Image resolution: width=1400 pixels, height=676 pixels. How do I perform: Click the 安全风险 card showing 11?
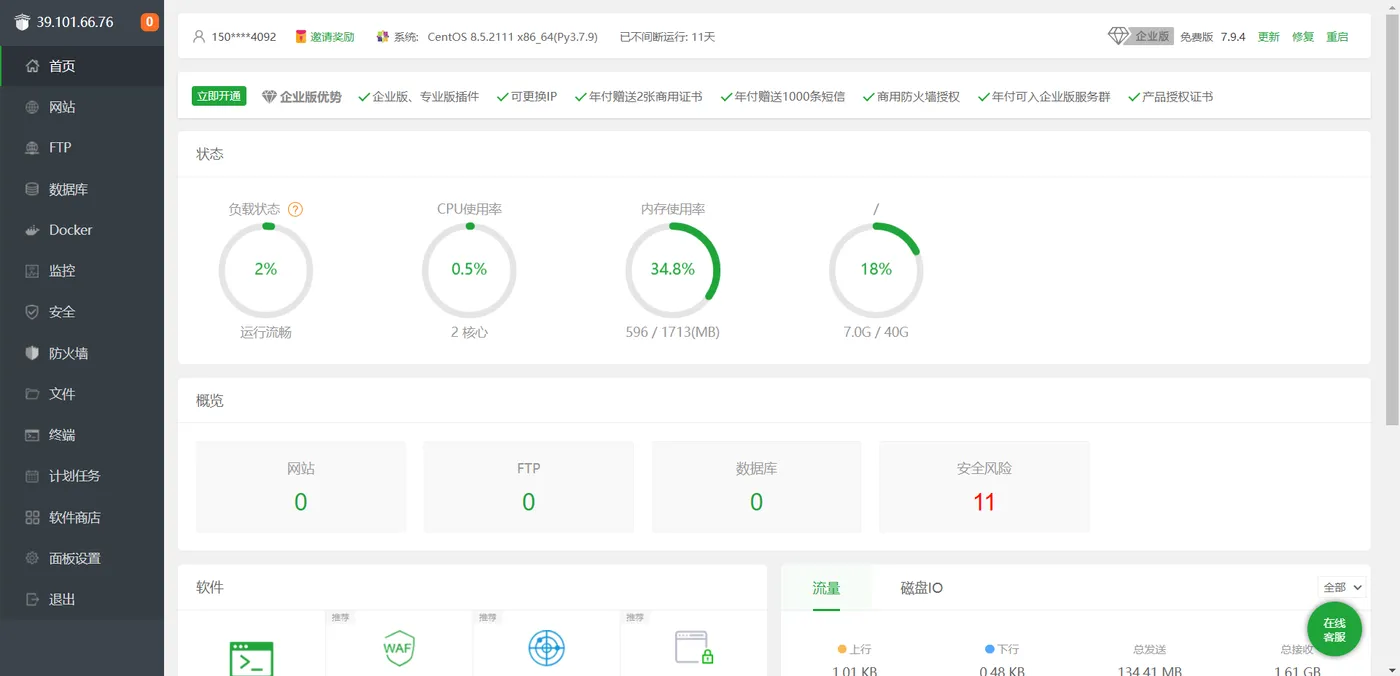984,487
